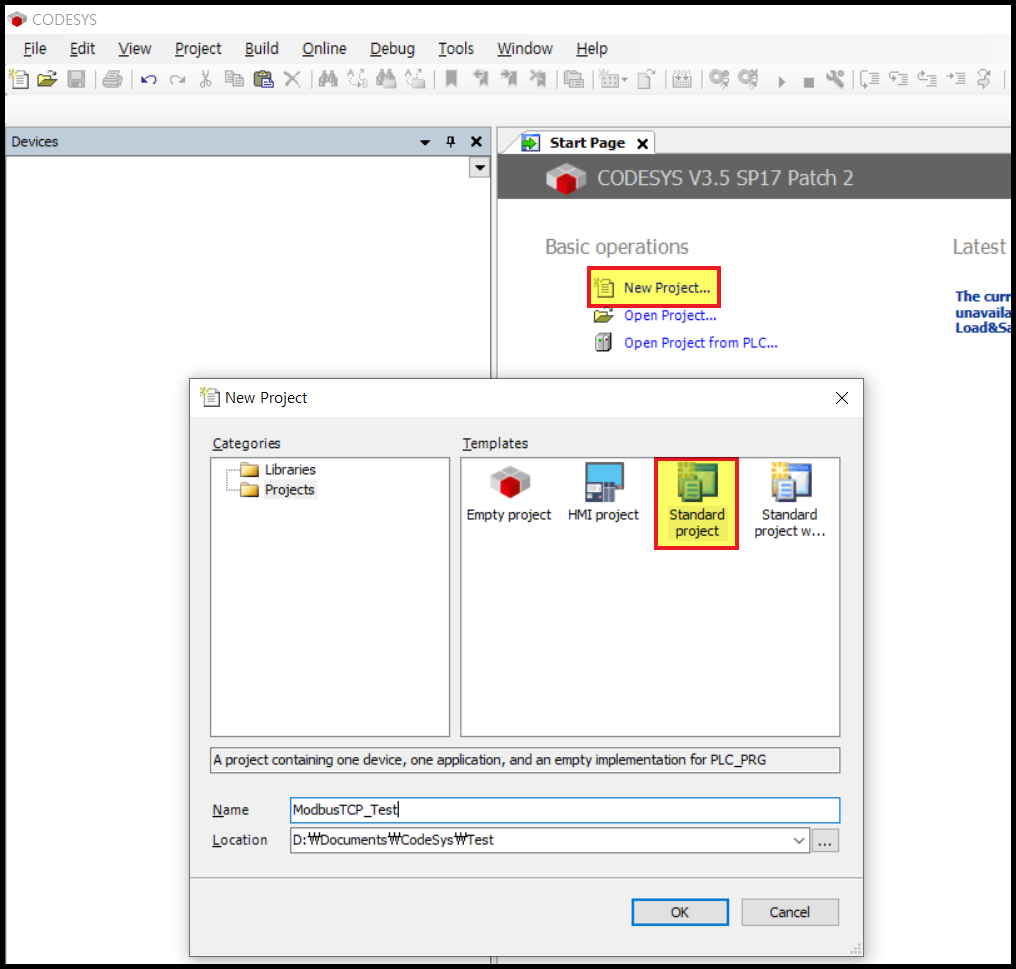Click the New file toolbar icon
This screenshot has width=1016, height=969.
click(19, 79)
